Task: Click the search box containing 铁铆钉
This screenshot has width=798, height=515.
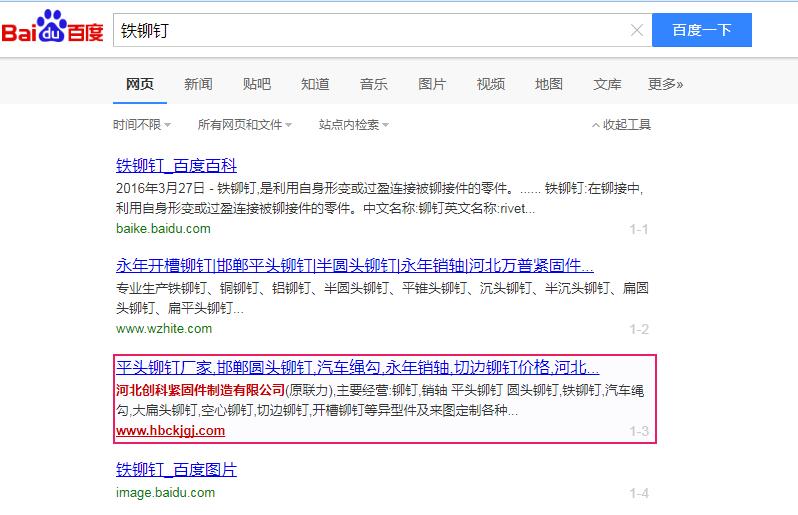Action: (x=370, y=30)
